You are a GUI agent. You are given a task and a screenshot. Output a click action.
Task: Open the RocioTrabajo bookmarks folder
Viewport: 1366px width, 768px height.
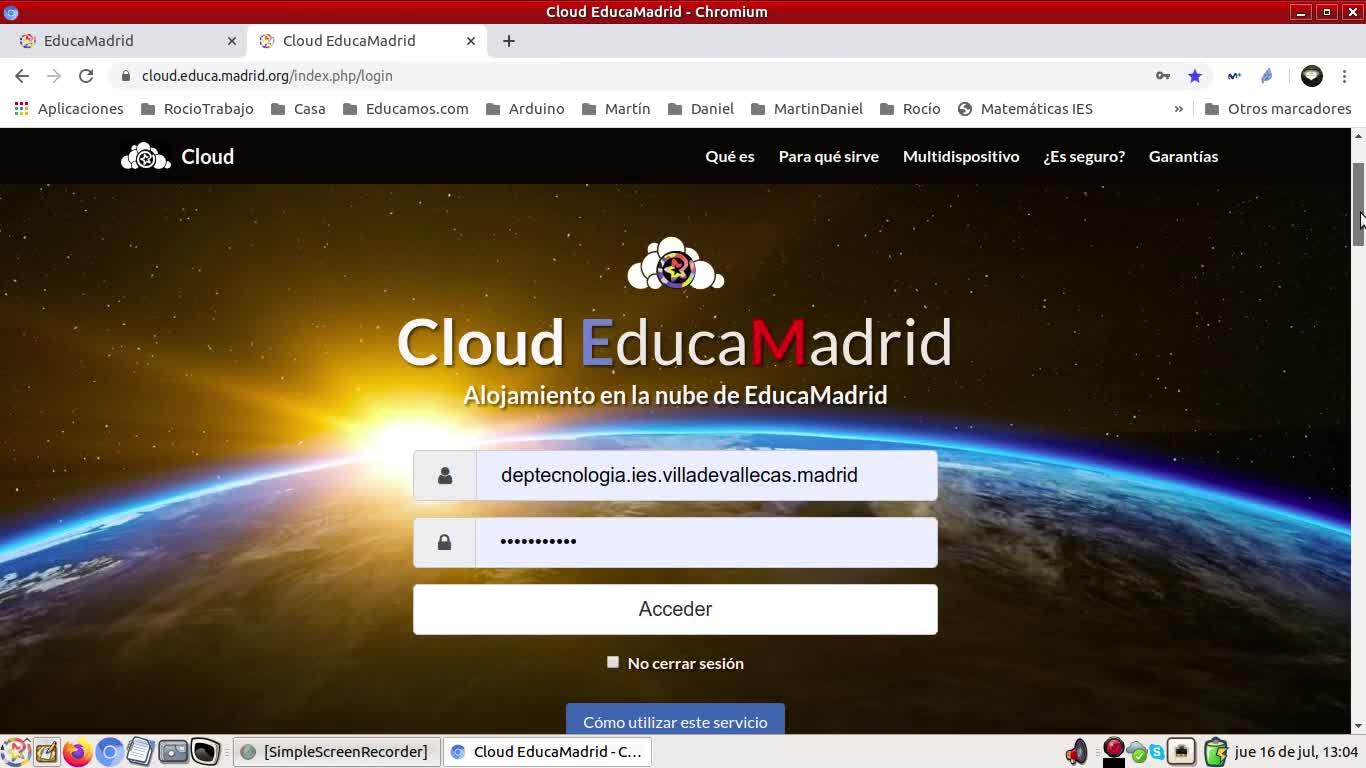pyautogui.click(x=197, y=109)
